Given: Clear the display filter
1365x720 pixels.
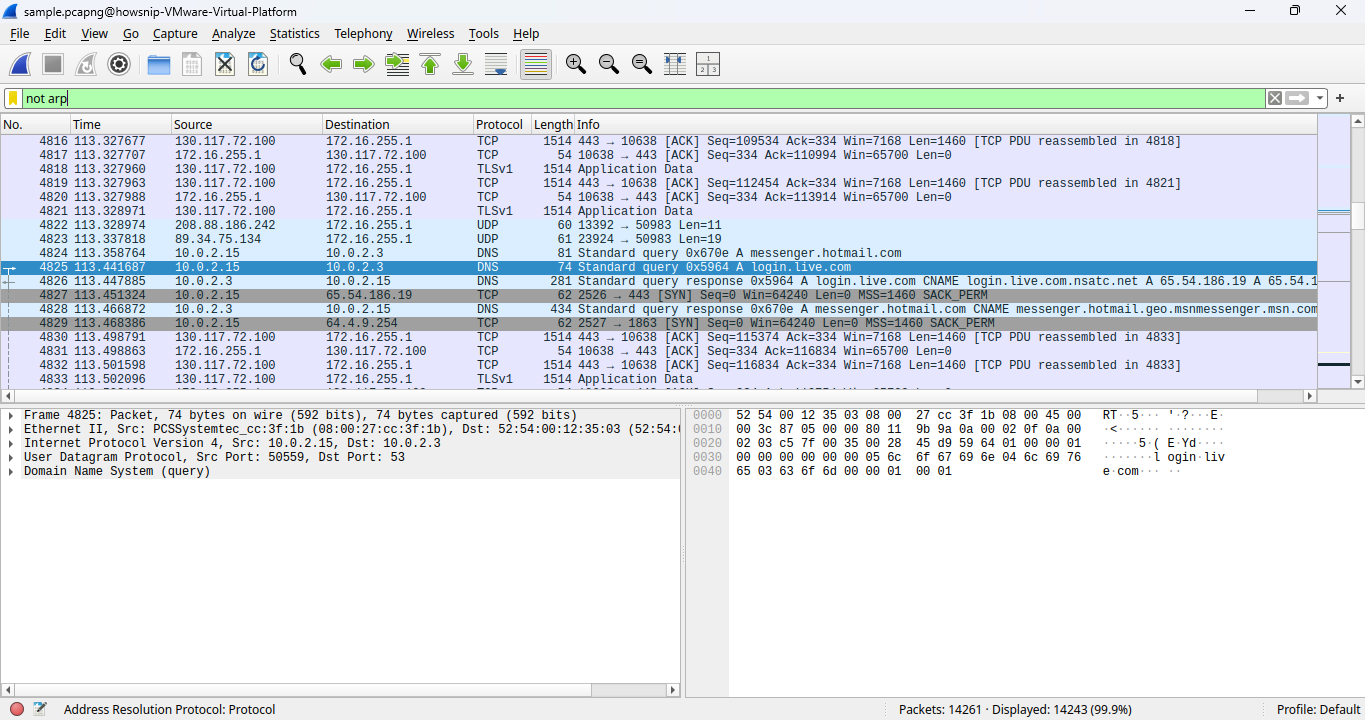Looking at the screenshot, I should 1275,98.
